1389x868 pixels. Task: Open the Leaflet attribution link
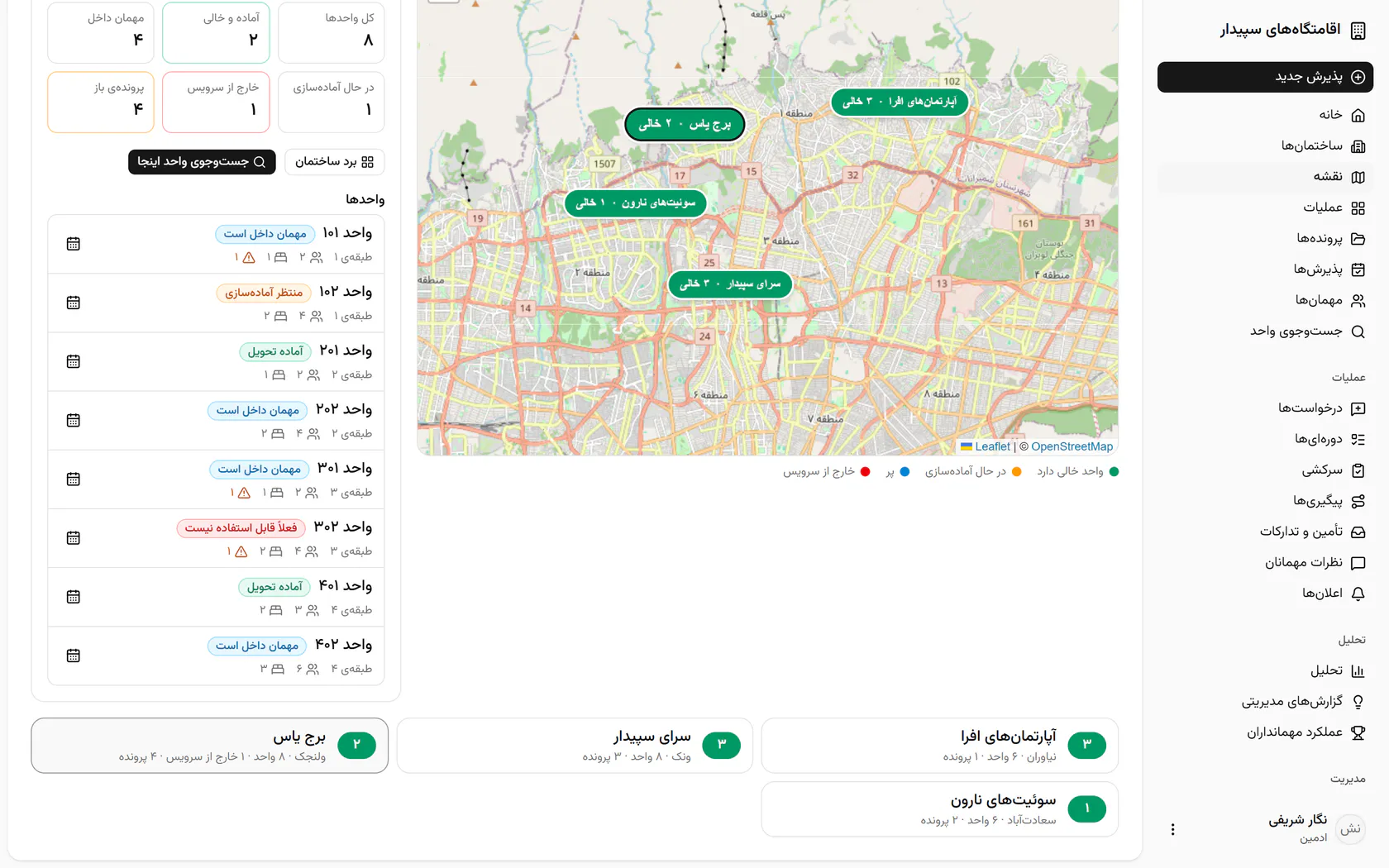[986, 446]
